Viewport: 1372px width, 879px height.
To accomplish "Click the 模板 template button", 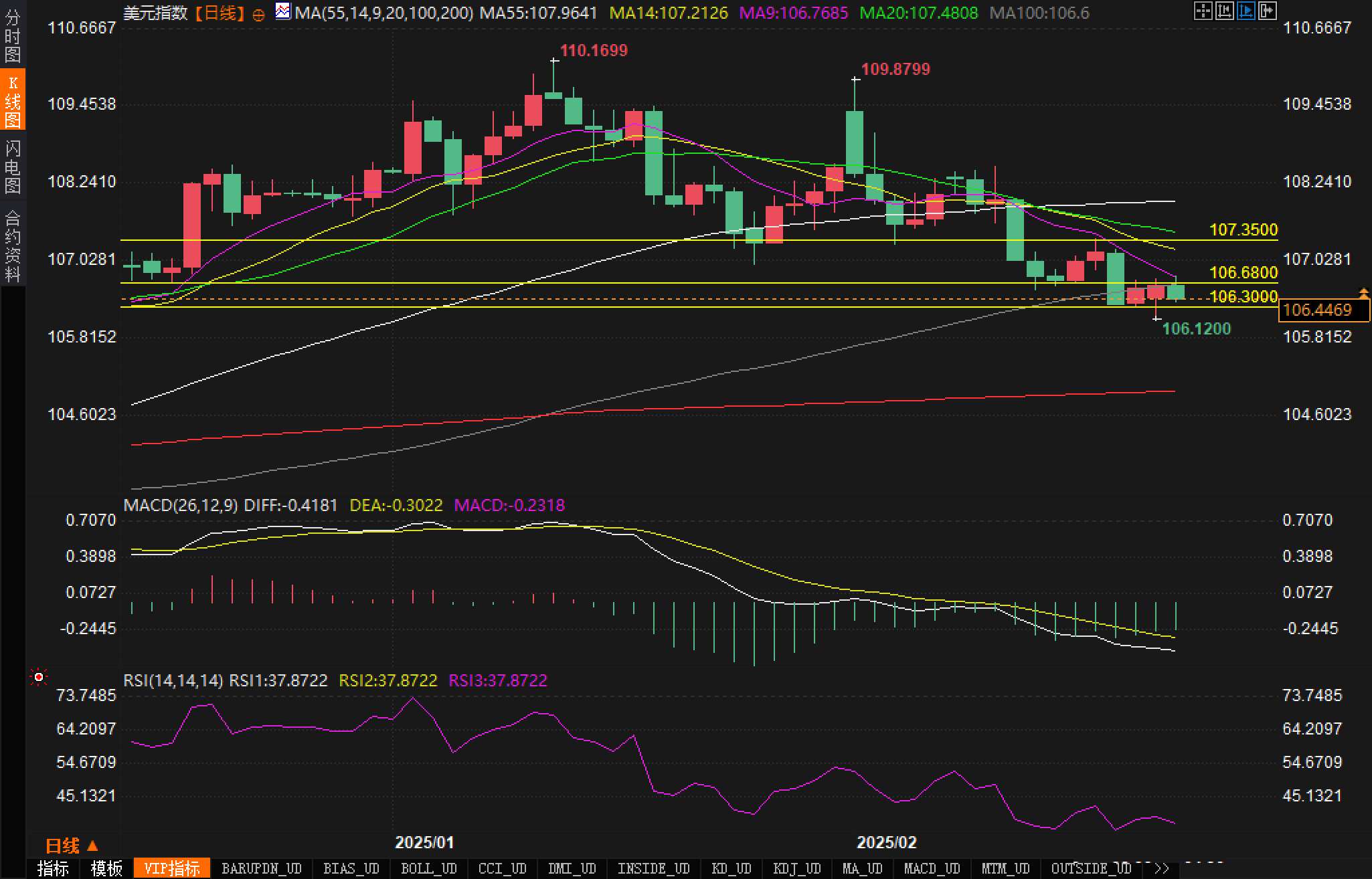I will click(x=107, y=868).
